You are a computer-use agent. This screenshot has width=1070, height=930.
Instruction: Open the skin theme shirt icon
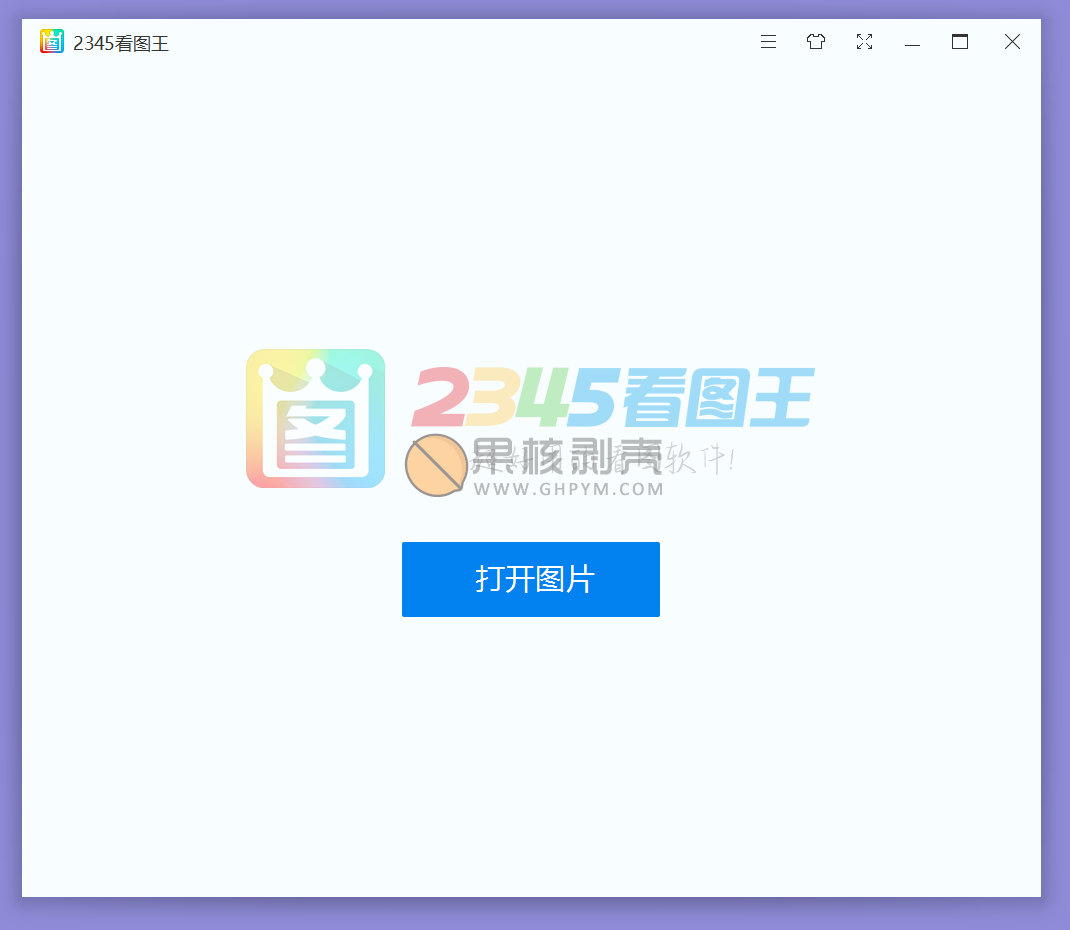pyautogui.click(x=815, y=42)
